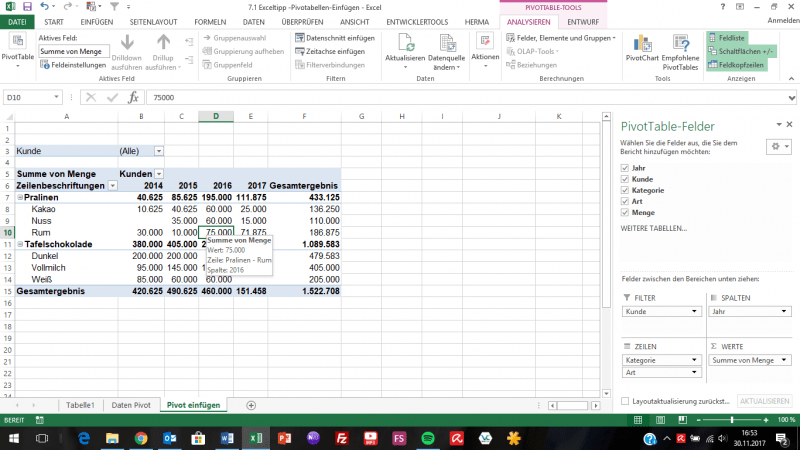The image size is (800, 450).
Task: Switch to page layout view icon
Action: coord(660,420)
